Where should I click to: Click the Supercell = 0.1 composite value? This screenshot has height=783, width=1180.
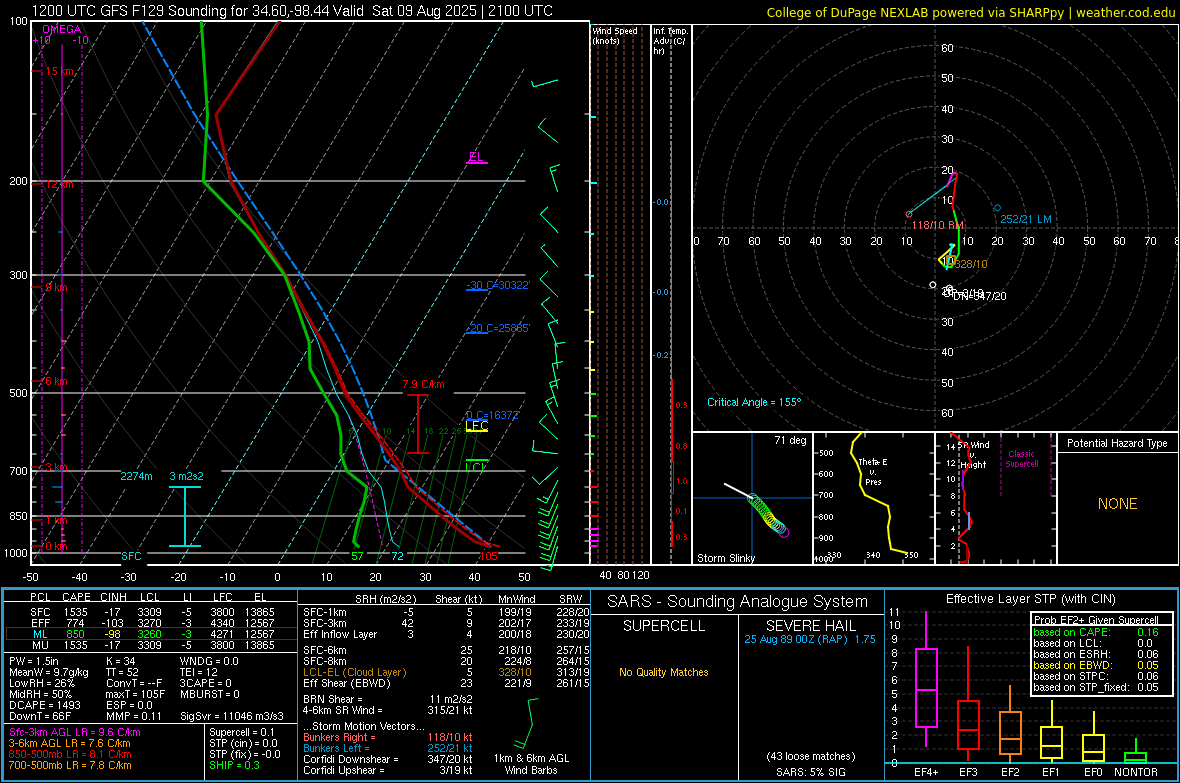pyautogui.click(x=242, y=732)
